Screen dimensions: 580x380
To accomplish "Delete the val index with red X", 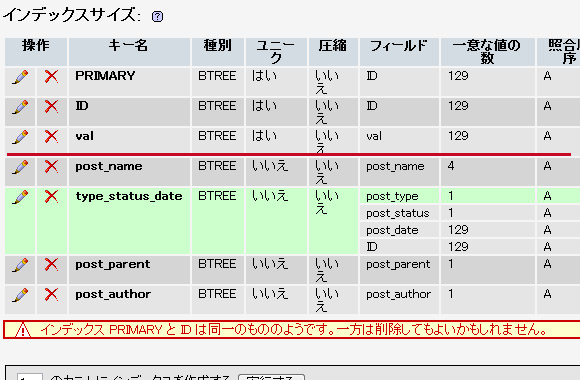I will [x=51, y=137].
